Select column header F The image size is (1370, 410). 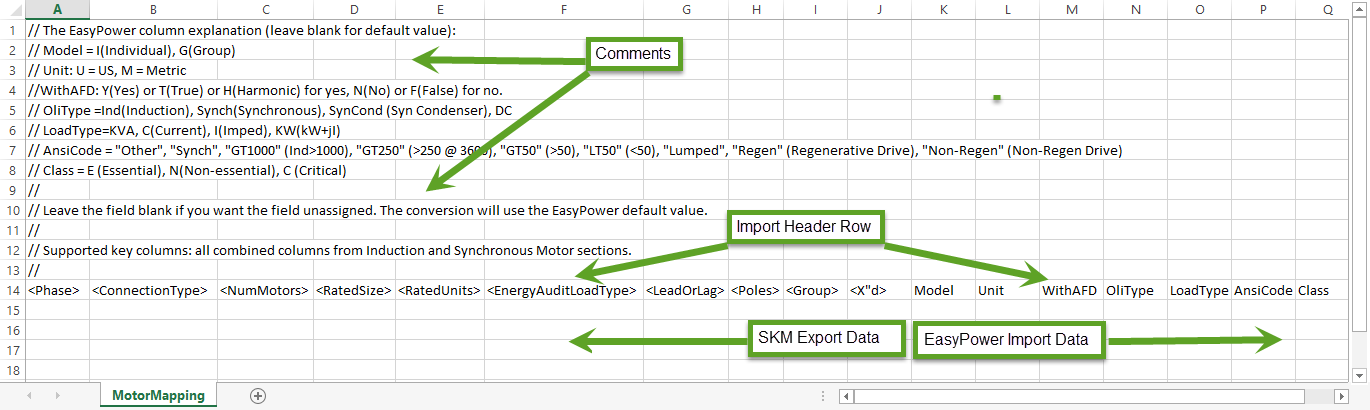(x=563, y=10)
